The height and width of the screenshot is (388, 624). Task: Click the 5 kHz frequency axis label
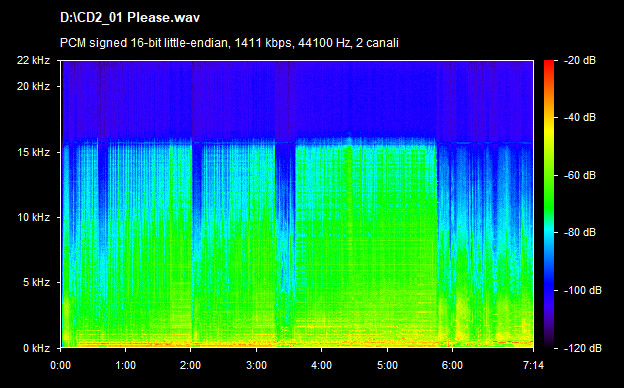click(36, 283)
